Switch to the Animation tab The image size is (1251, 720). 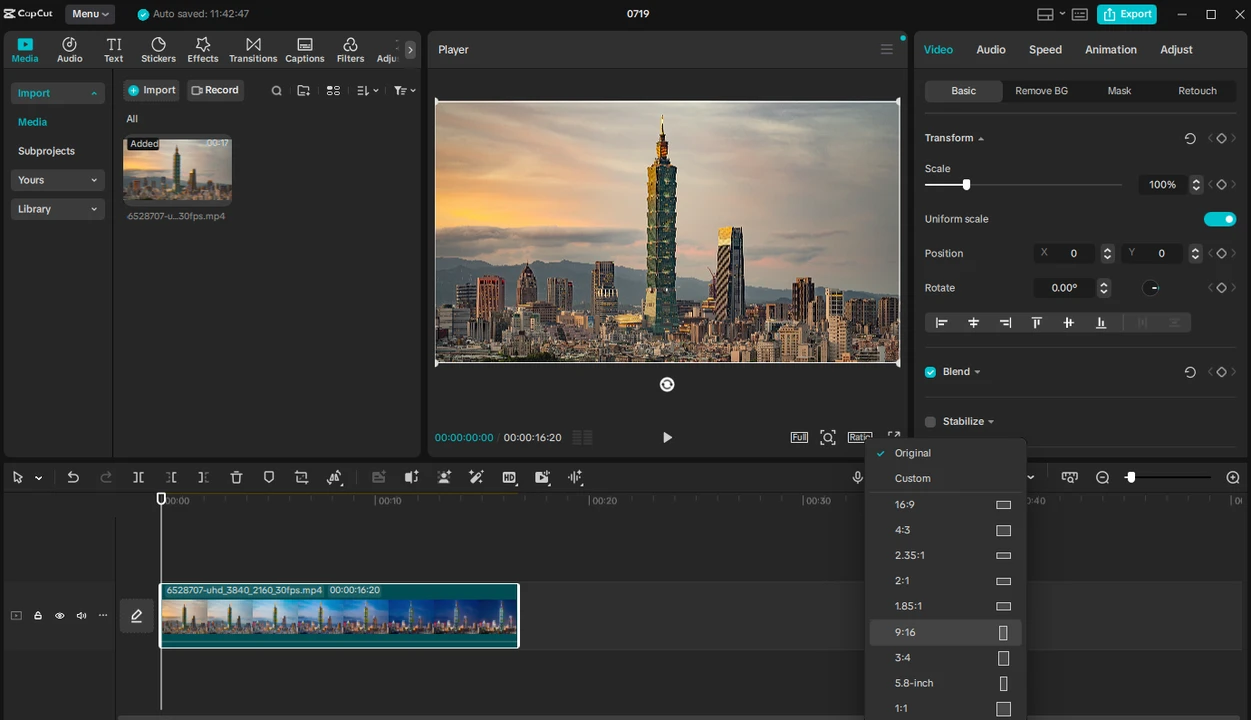(1111, 50)
